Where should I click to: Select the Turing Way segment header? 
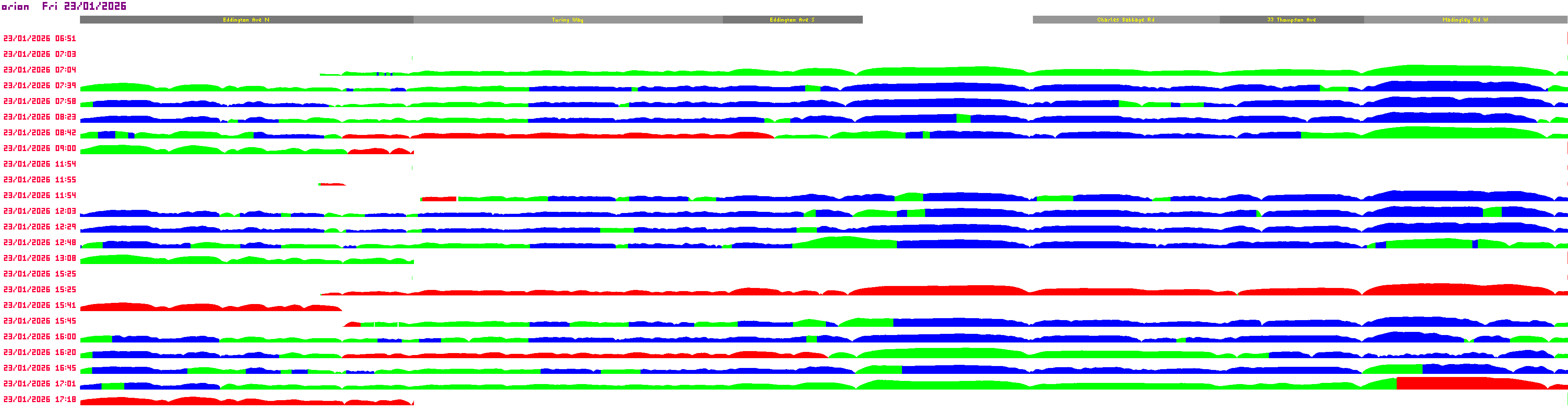(x=567, y=20)
